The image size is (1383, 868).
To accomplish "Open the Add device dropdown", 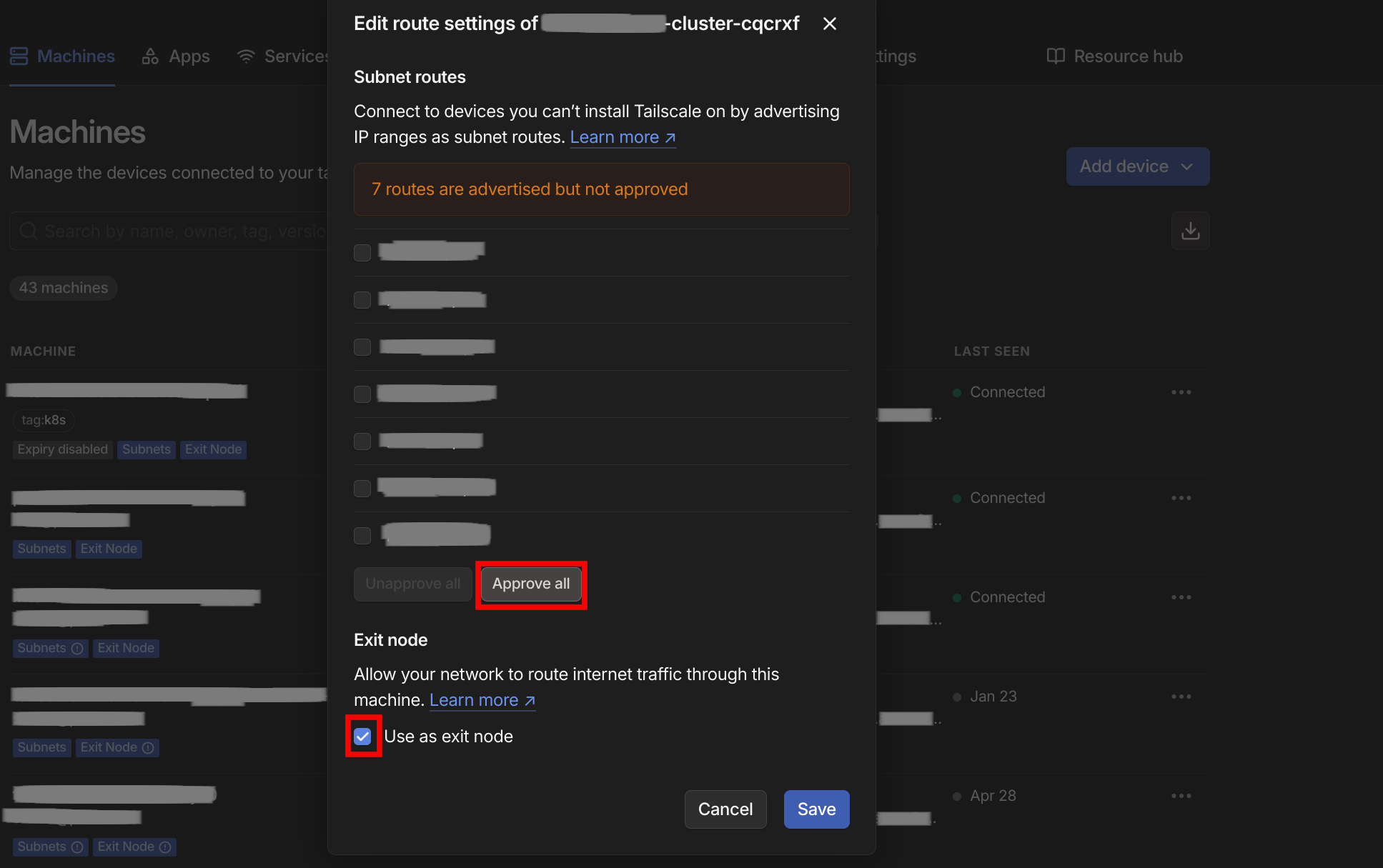I will [x=1137, y=166].
